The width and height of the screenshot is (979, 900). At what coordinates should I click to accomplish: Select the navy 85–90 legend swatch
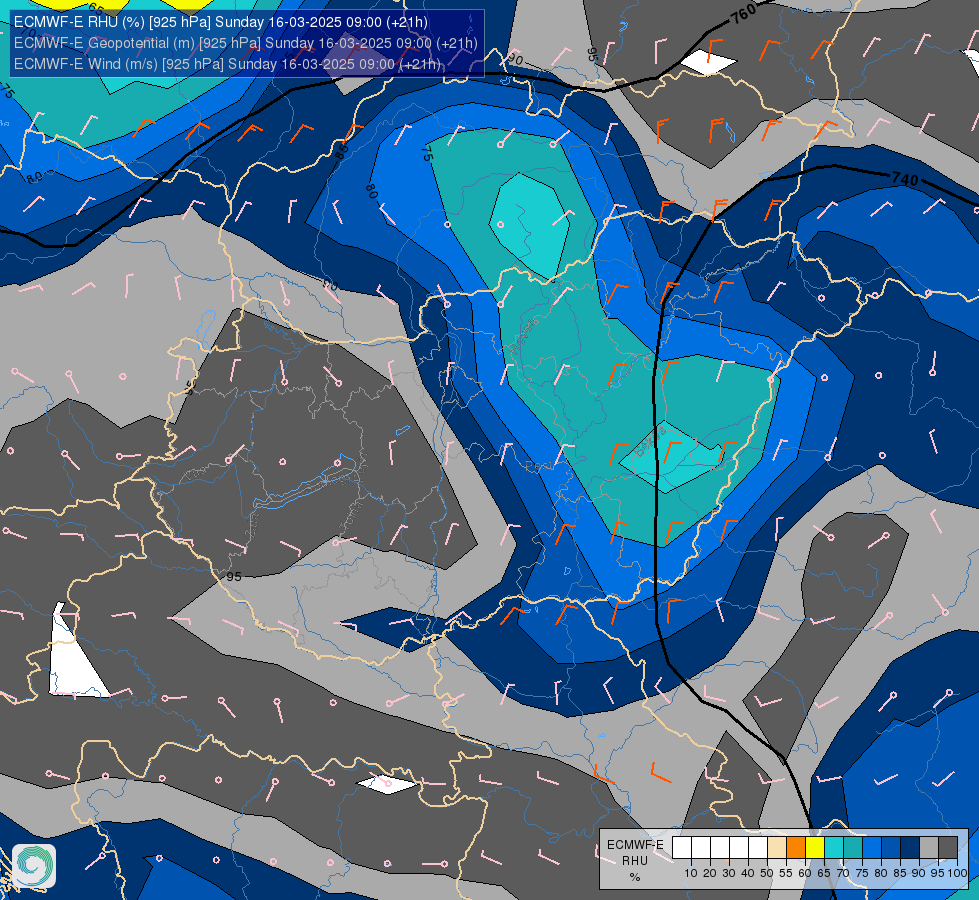click(910, 848)
